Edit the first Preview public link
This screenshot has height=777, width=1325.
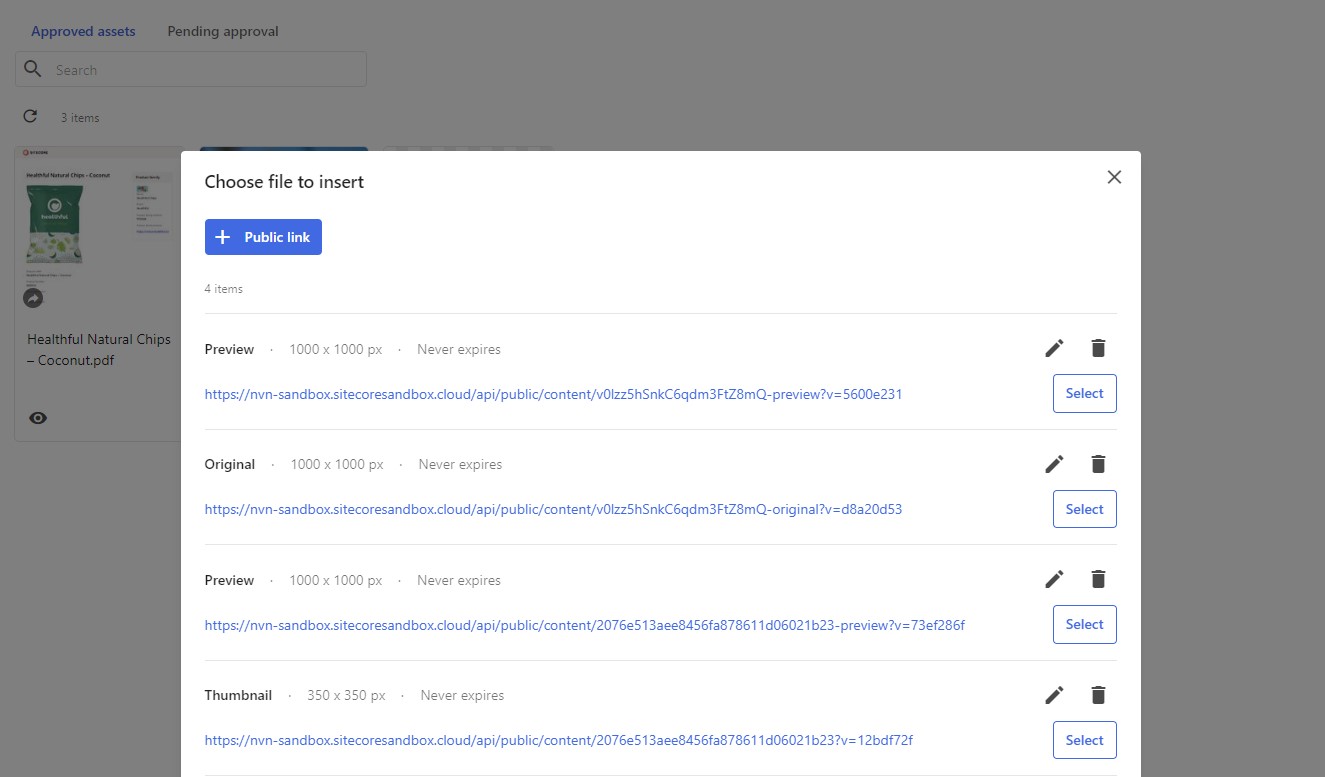1053,347
